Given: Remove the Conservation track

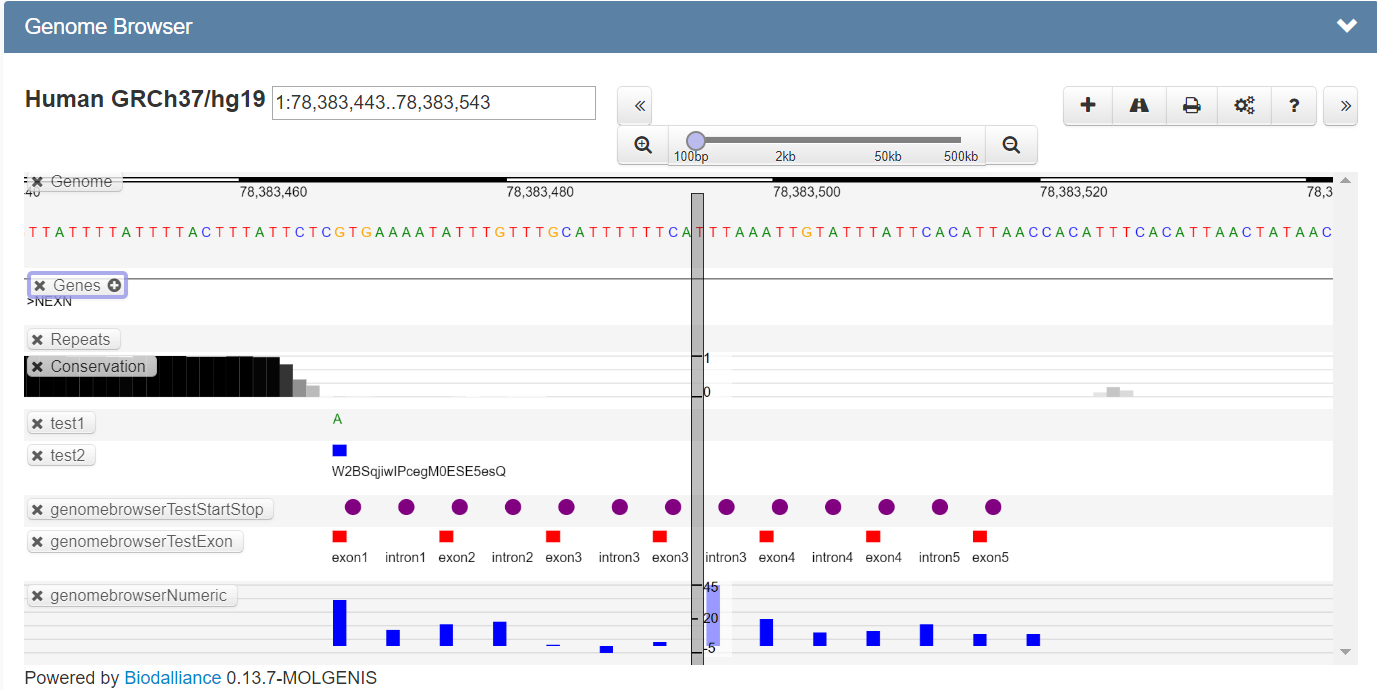Looking at the screenshot, I should tap(40, 366).
